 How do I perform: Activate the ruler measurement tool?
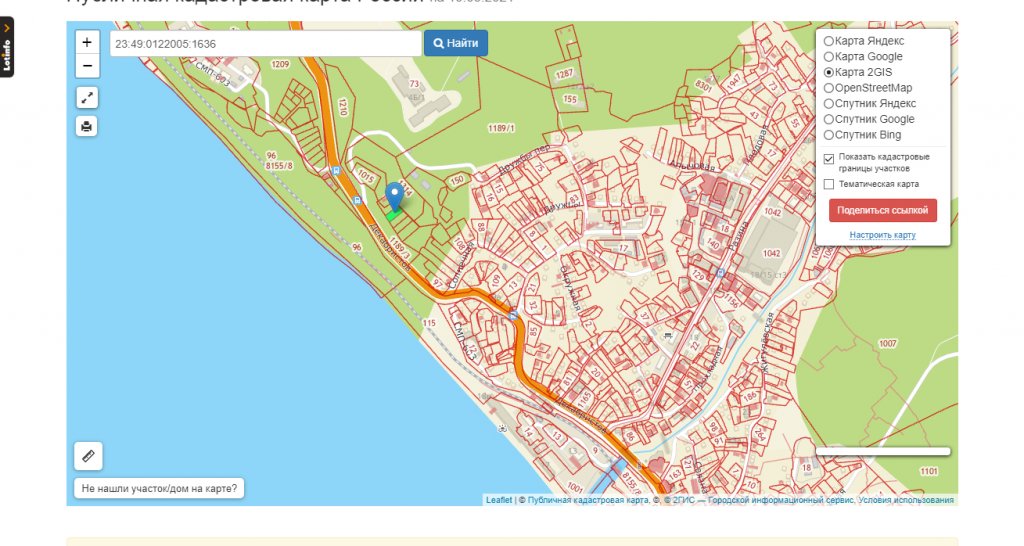88,456
